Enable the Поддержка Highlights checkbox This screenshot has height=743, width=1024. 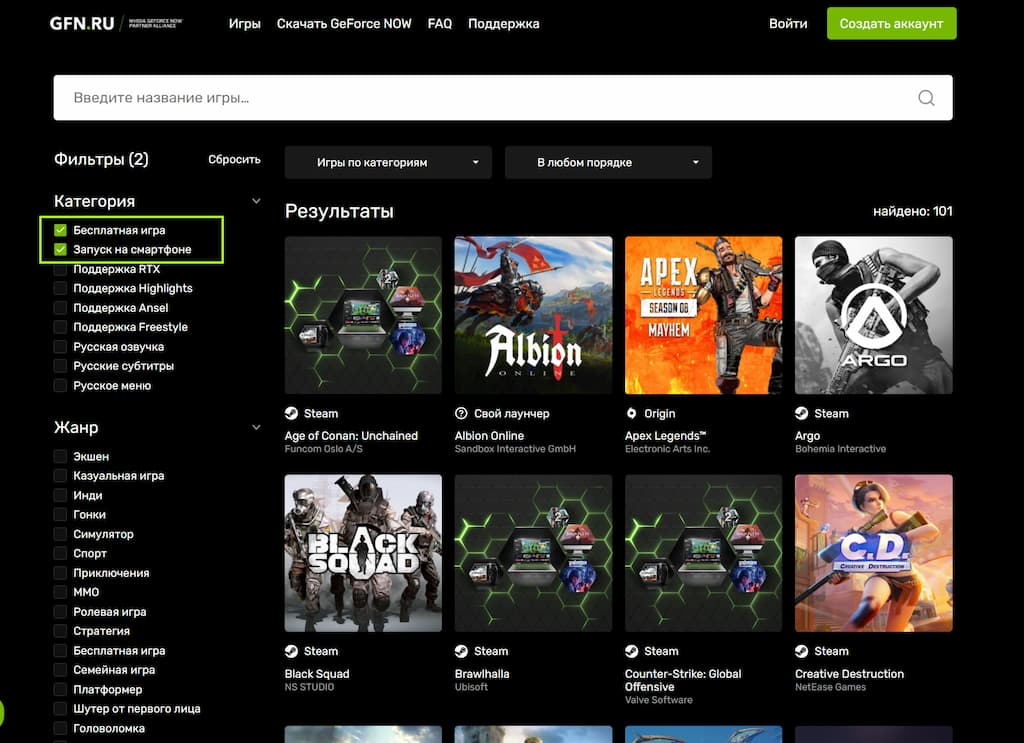click(x=60, y=288)
